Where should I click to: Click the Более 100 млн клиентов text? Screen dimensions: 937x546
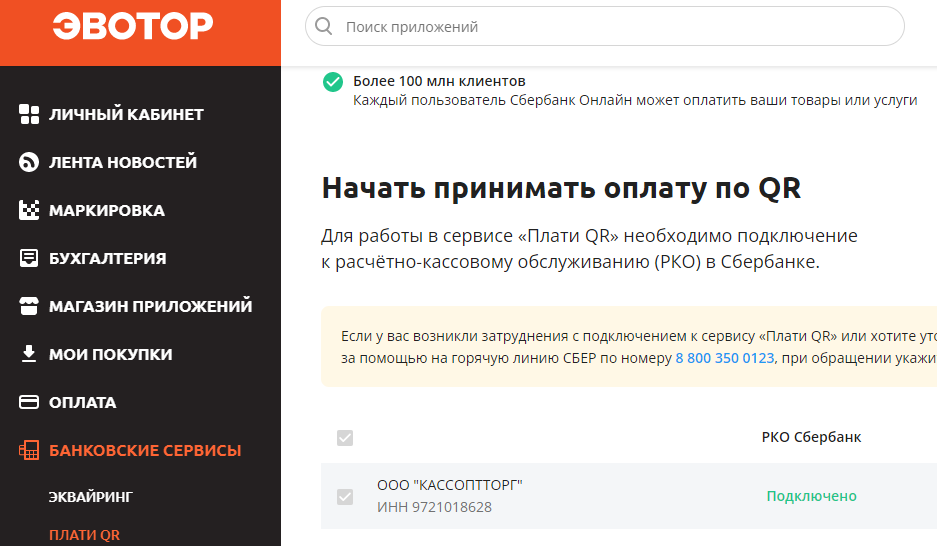[439, 81]
